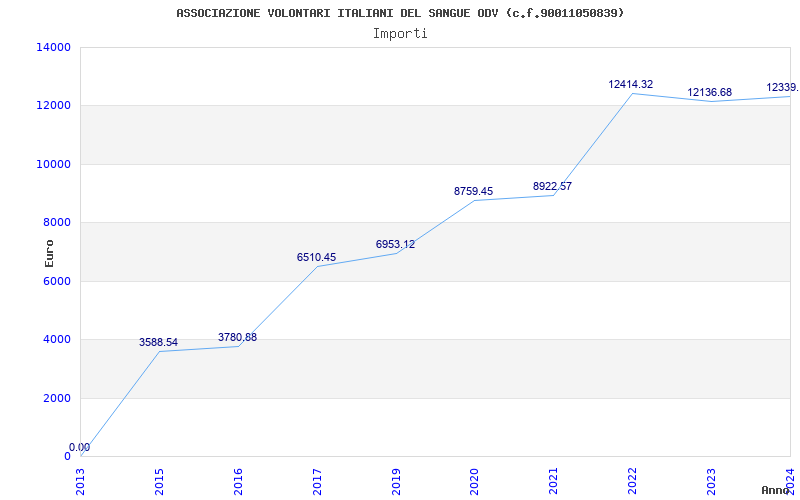Select the 12136.68 data label
The image size is (800, 500).
tap(710, 92)
